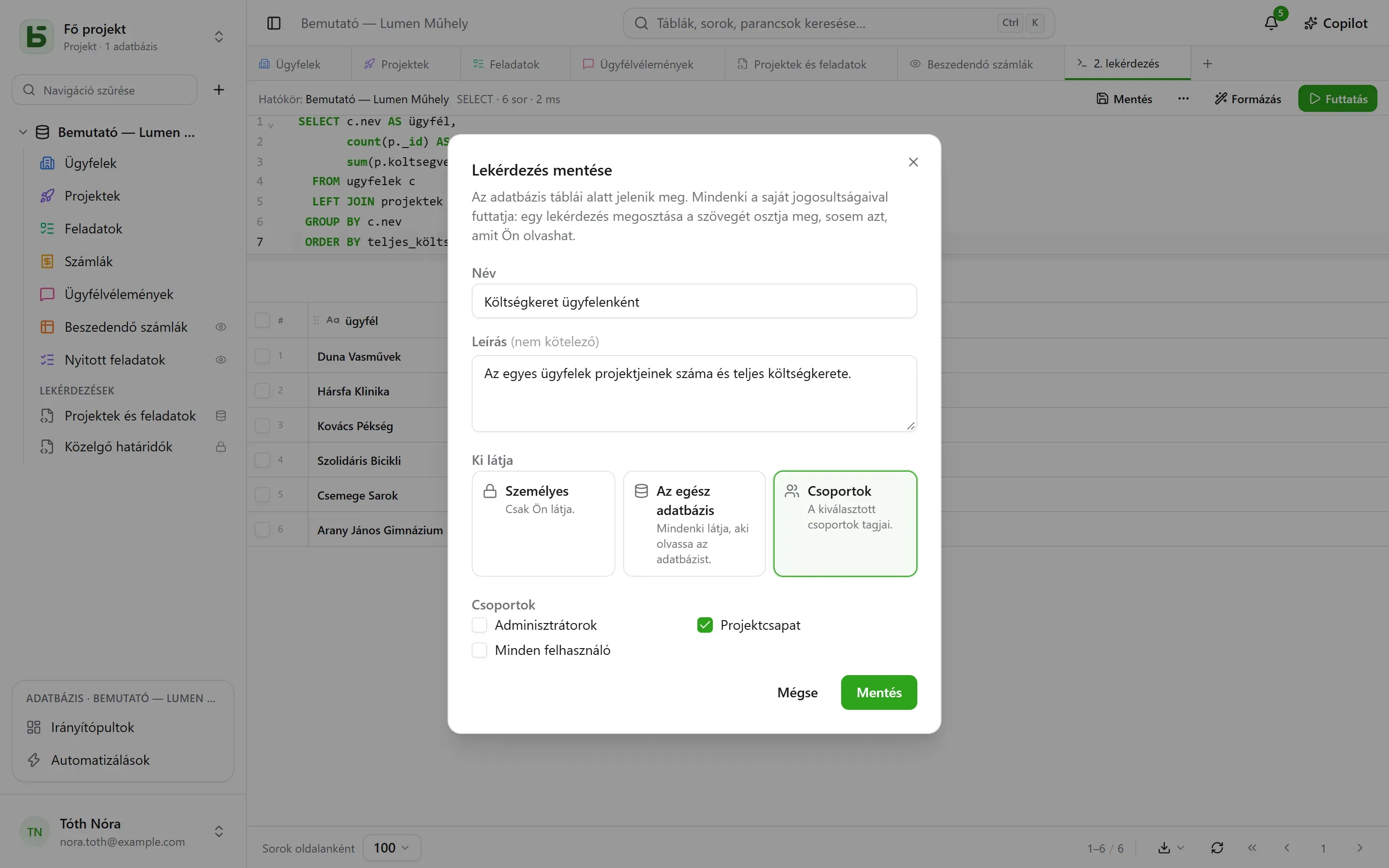Open export dropdown arrow next to download

click(x=1181, y=848)
